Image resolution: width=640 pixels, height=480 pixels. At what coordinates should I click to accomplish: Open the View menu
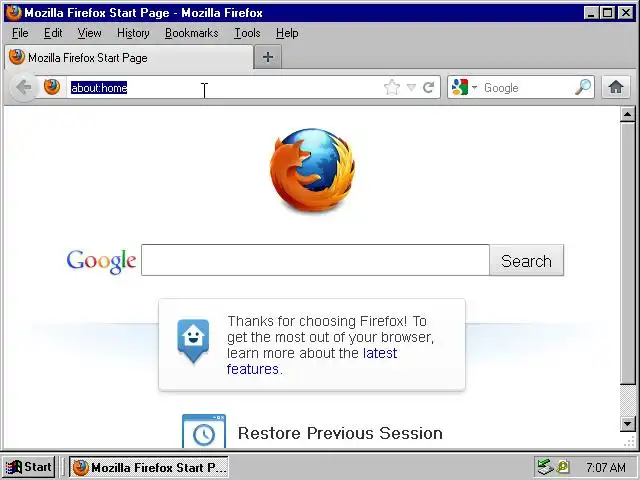[89, 33]
